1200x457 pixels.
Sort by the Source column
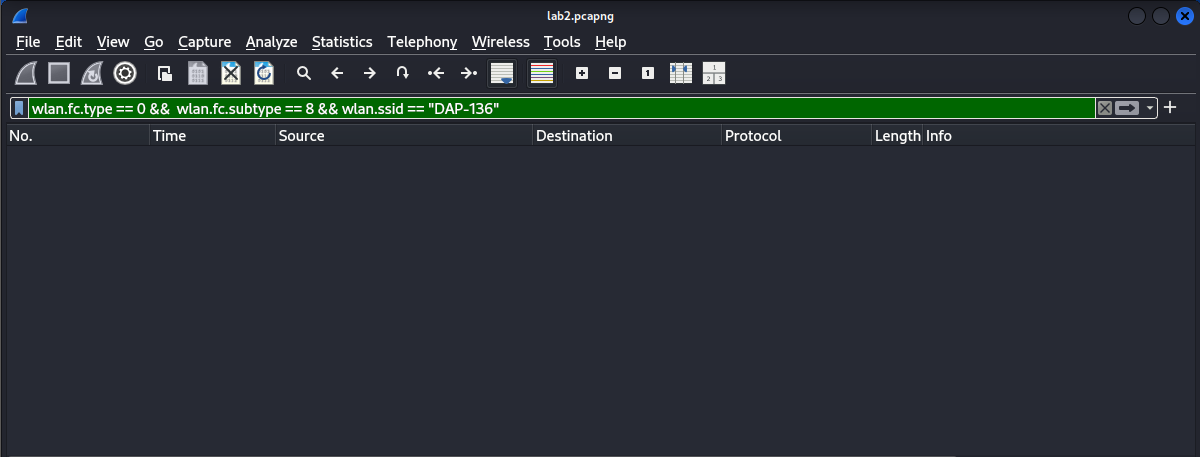coord(404,136)
